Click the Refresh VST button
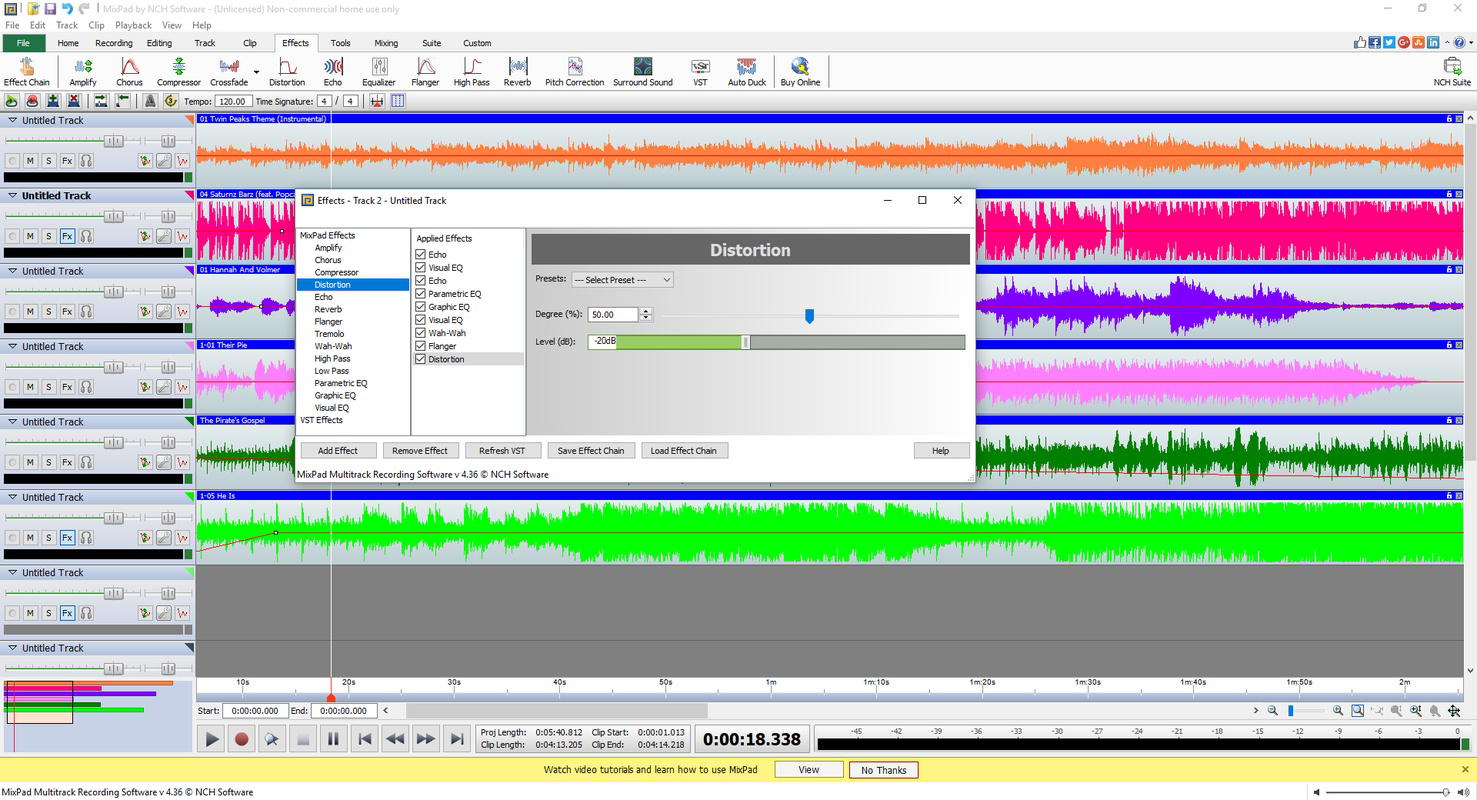The height and width of the screenshot is (800, 1477). tap(502, 451)
